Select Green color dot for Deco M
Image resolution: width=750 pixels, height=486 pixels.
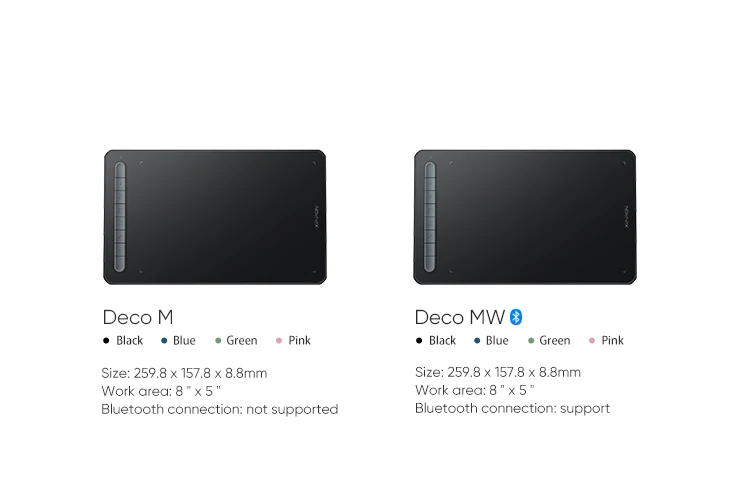pyautogui.click(x=218, y=341)
